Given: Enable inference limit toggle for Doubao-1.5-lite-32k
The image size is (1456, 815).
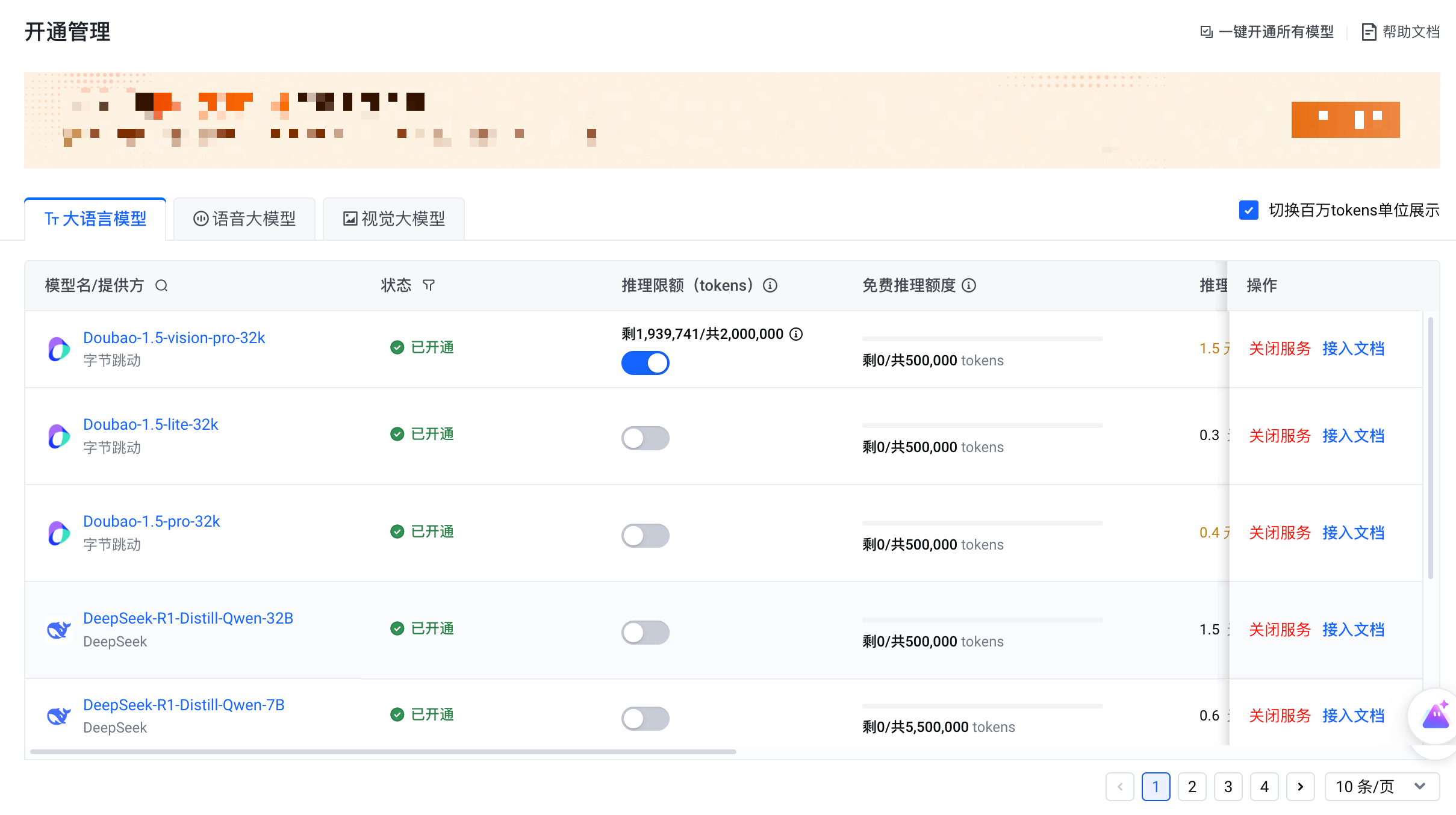Looking at the screenshot, I should point(645,438).
